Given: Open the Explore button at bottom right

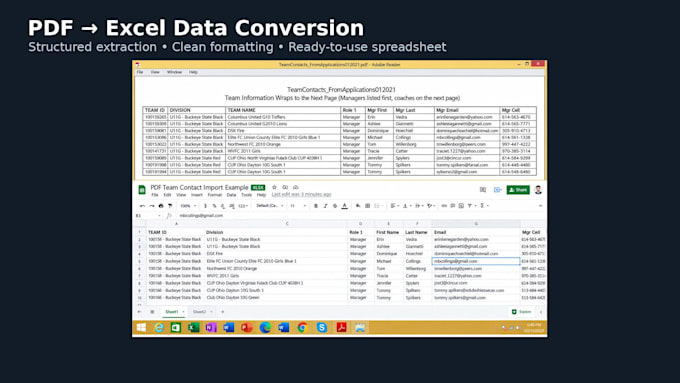Looking at the screenshot, I should click(522, 312).
